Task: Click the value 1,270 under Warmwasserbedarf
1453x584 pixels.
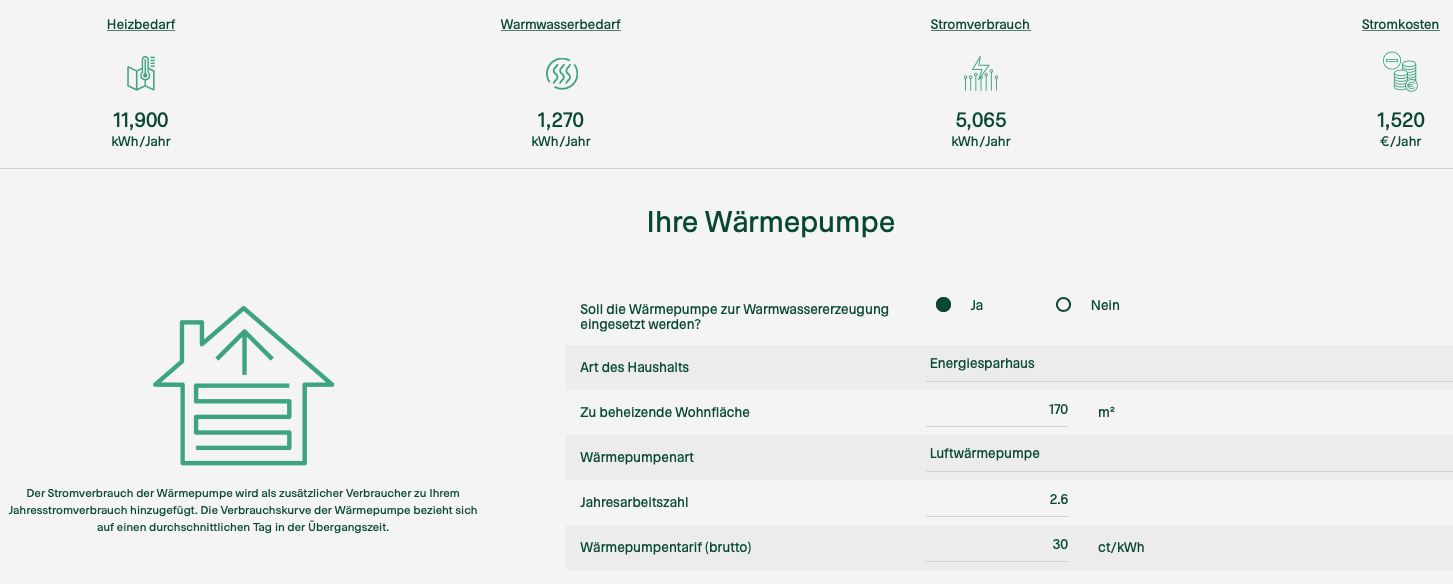Action: [561, 120]
